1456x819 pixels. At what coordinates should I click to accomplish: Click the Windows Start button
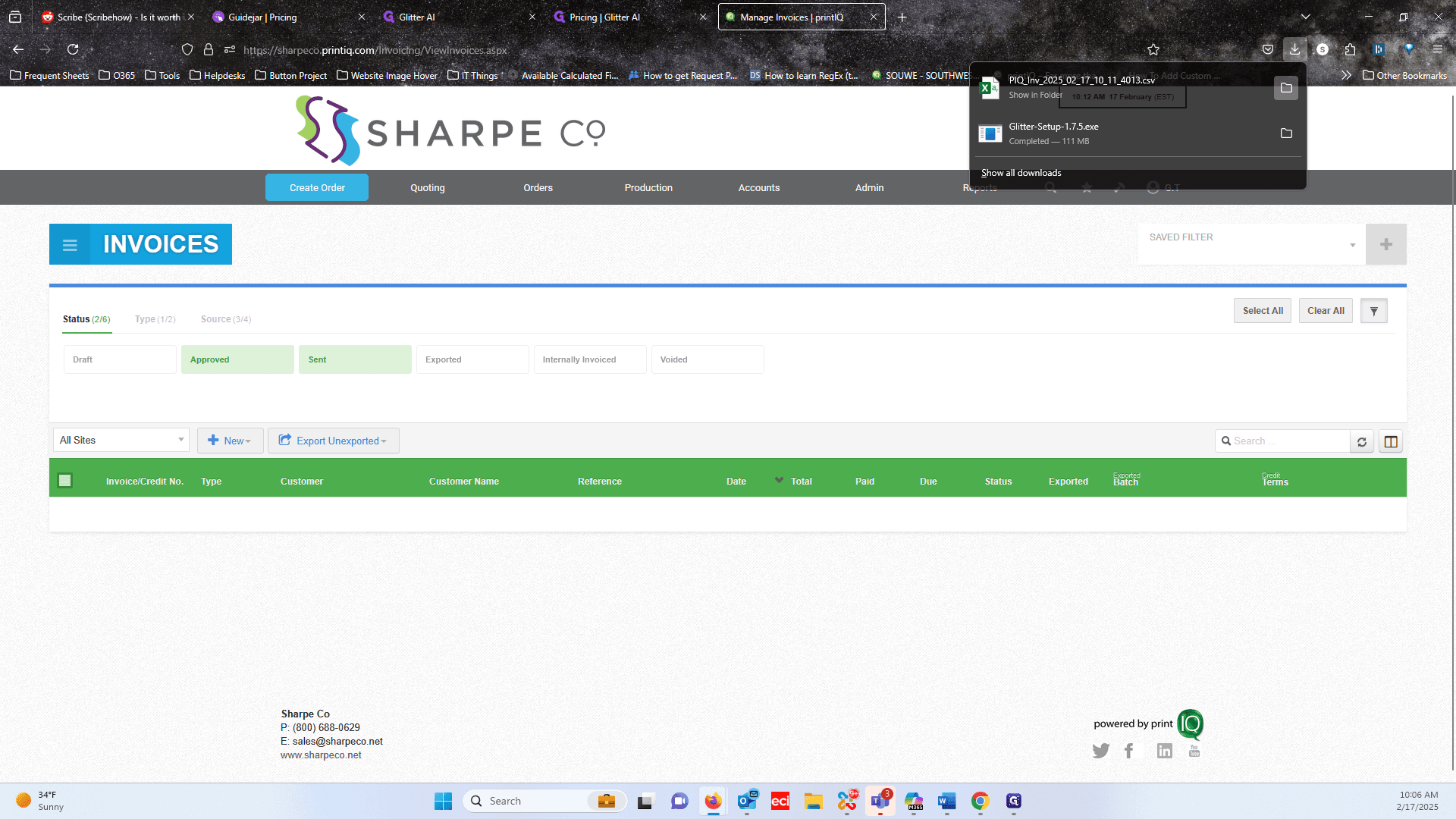click(x=443, y=801)
